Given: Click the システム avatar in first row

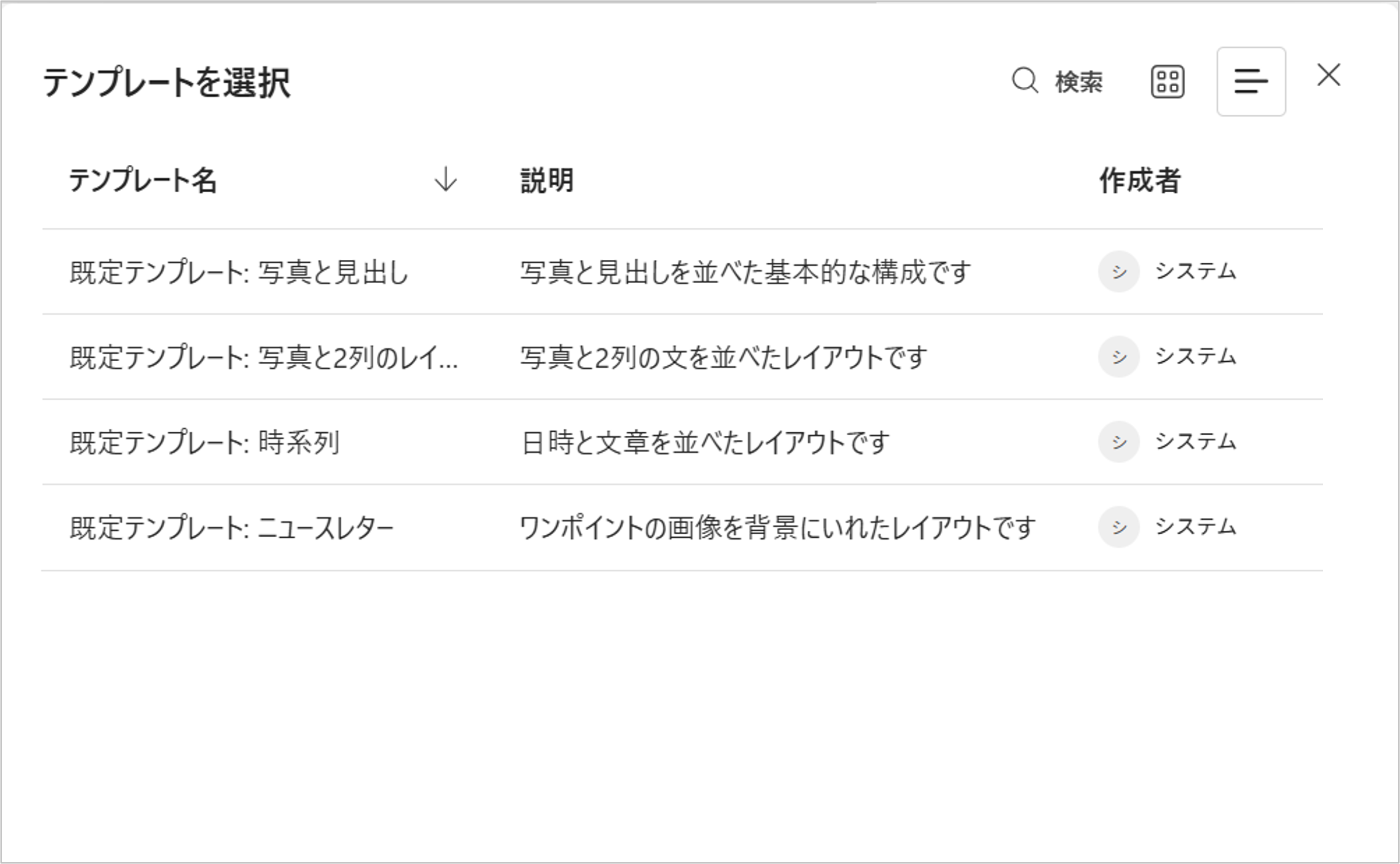Looking at the screenshot, I should [1119, 271].
